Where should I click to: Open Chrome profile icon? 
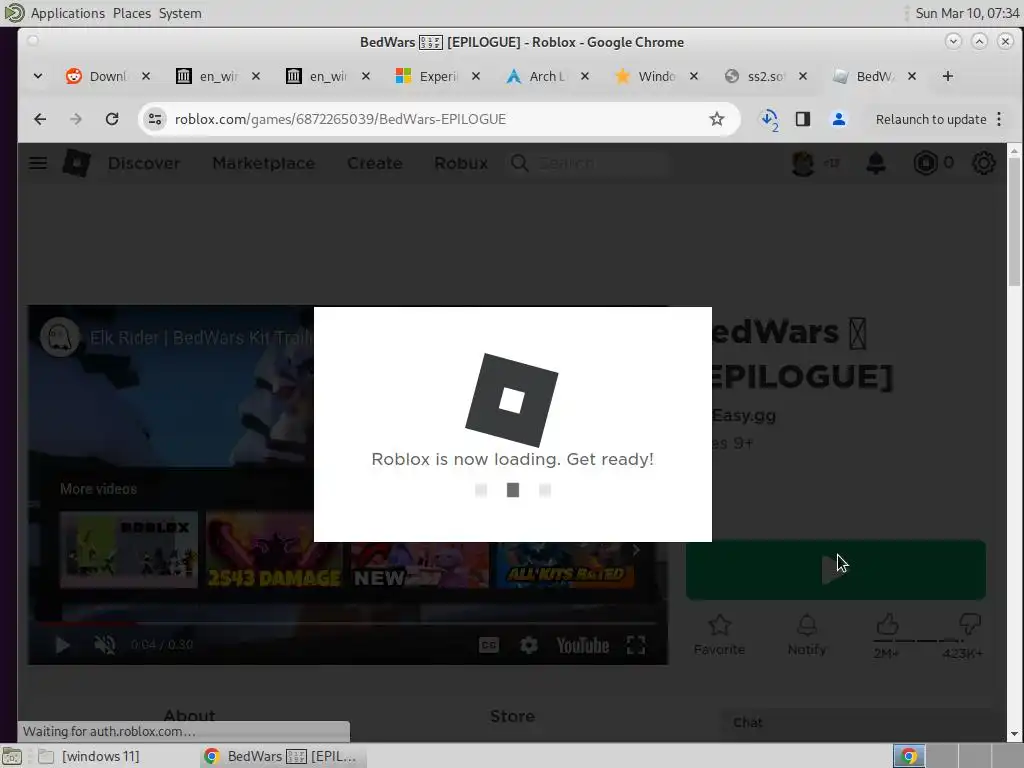[x=839, y=119]
